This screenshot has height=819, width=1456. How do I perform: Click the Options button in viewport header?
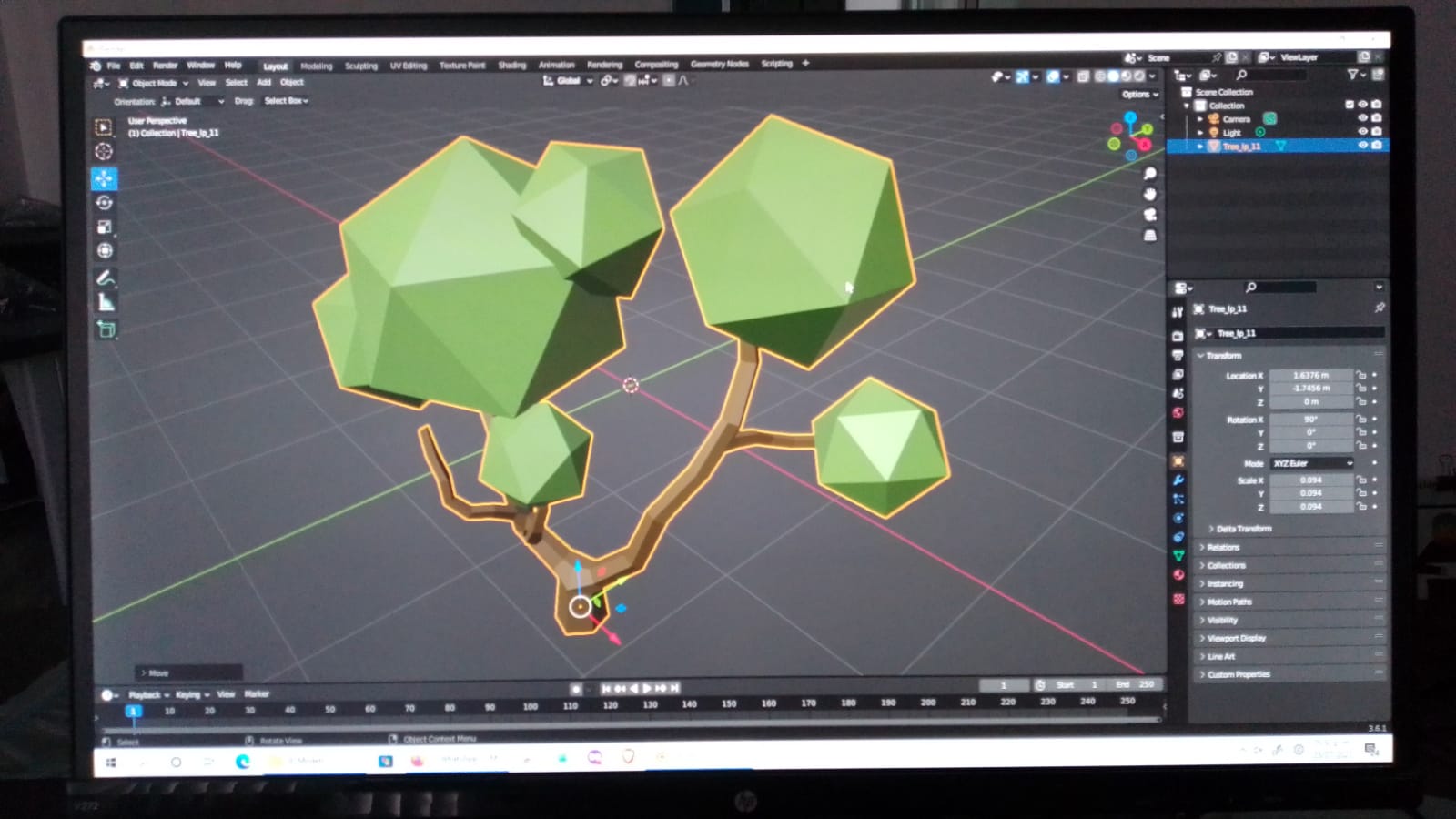(x=1138, y=94)
